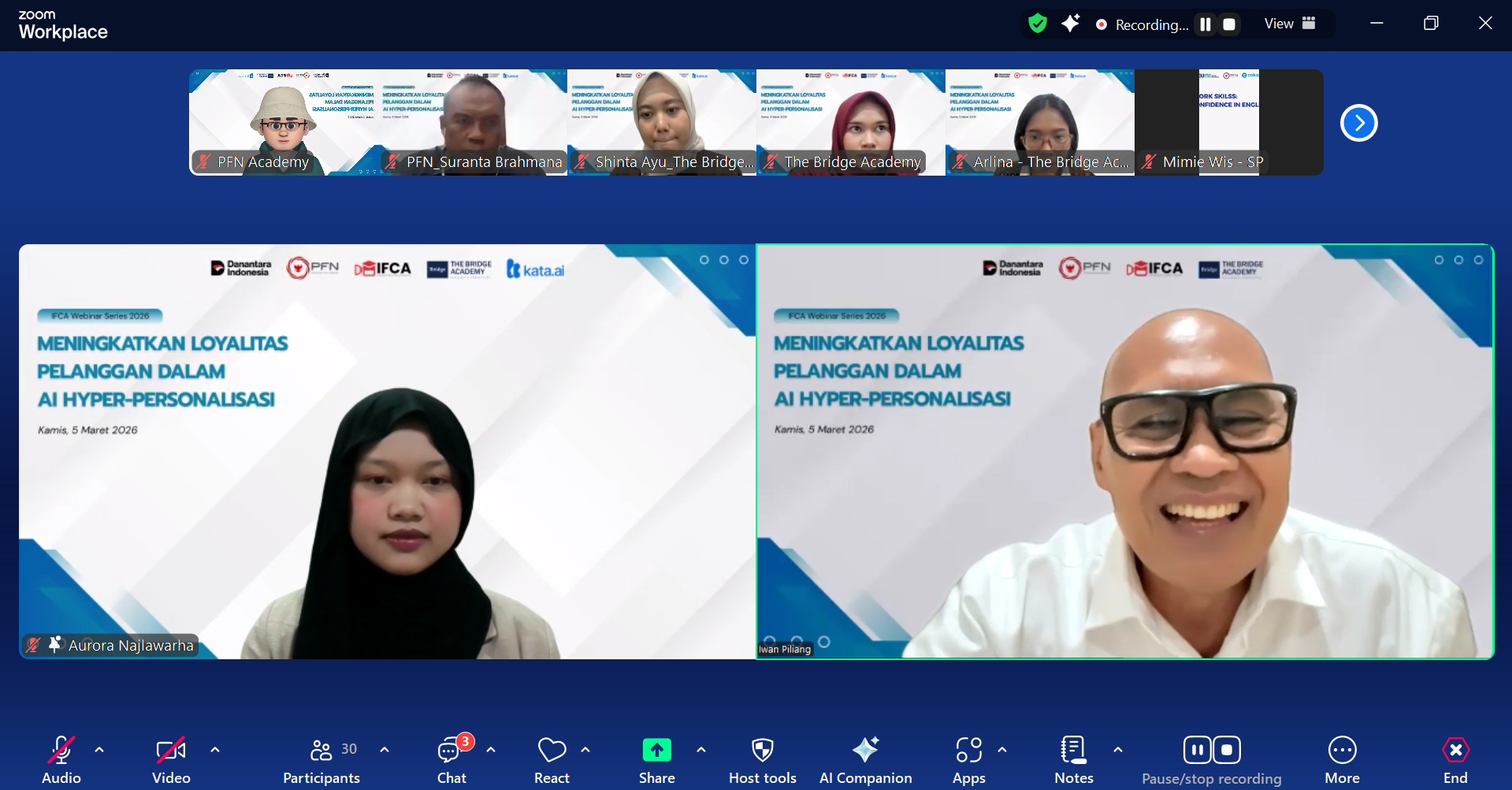Open the View layout menu
Screen dimensions: 1512x790
pos(1290,24)
